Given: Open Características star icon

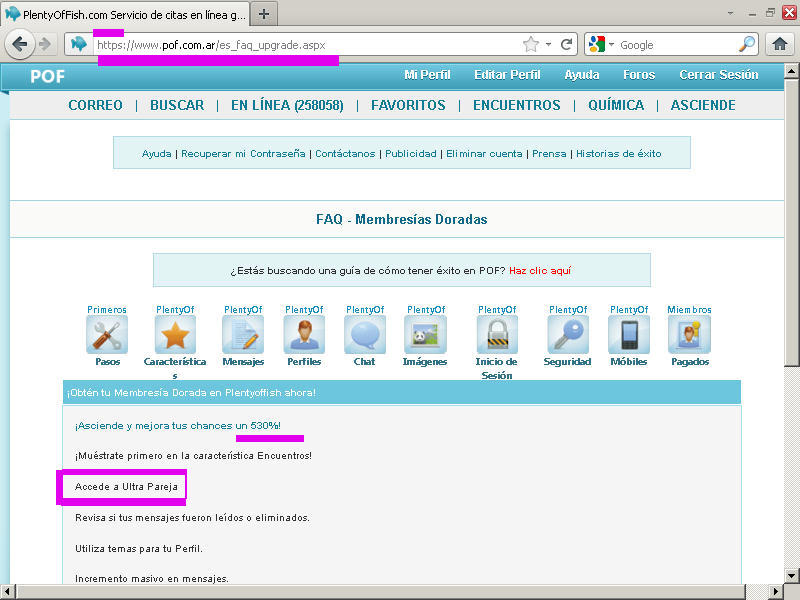Looking at the screenshot, I should coord(175,335).
